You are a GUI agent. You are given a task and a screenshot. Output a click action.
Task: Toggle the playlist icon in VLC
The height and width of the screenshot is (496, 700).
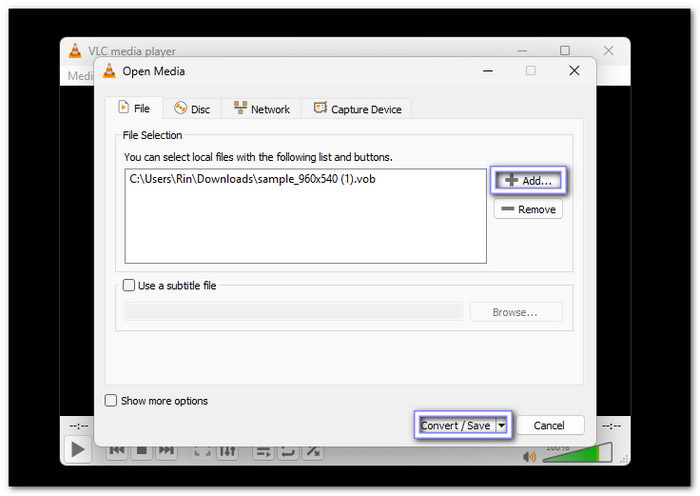(263, 452)
